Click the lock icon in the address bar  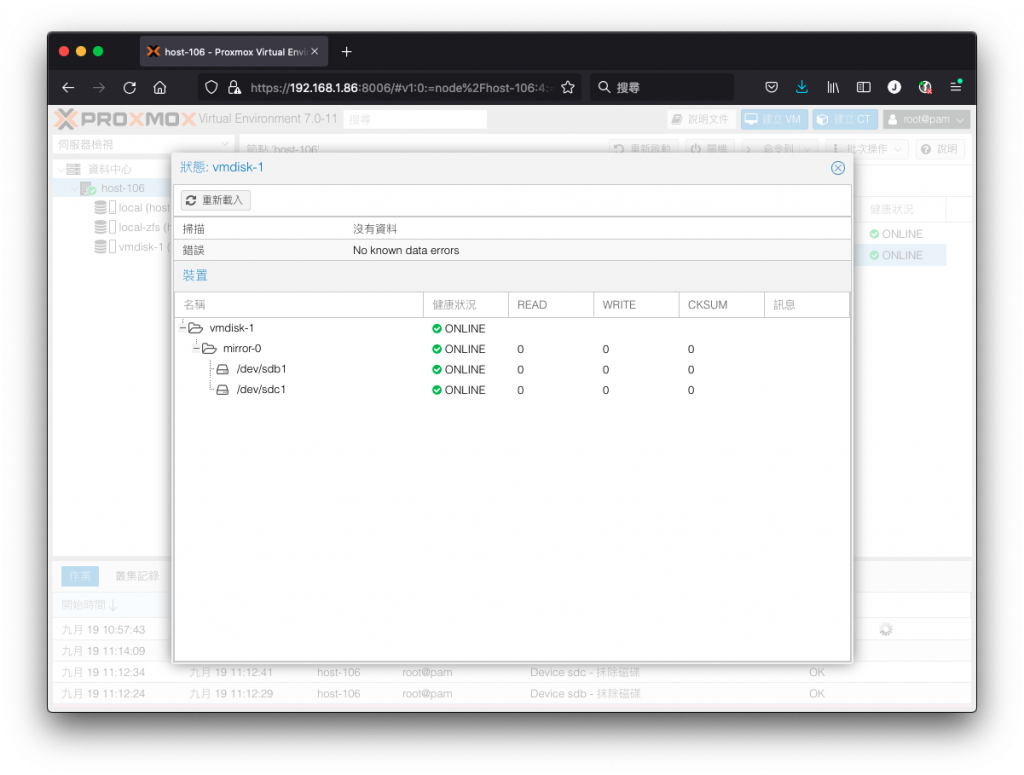[x=234, y=87]
